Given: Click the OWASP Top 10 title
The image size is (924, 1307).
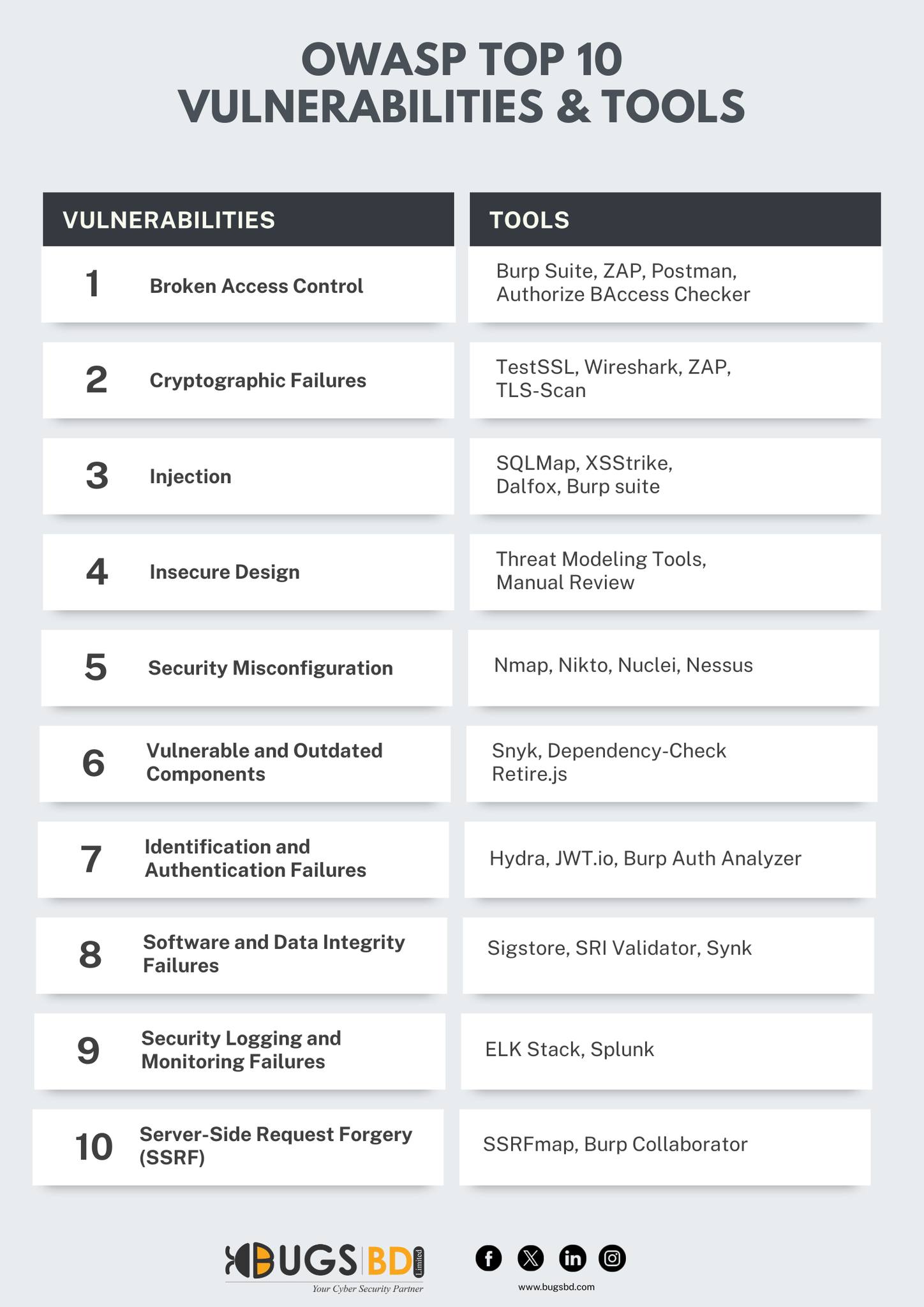Looking at the screenshot, I should click(x=461, y=82).
